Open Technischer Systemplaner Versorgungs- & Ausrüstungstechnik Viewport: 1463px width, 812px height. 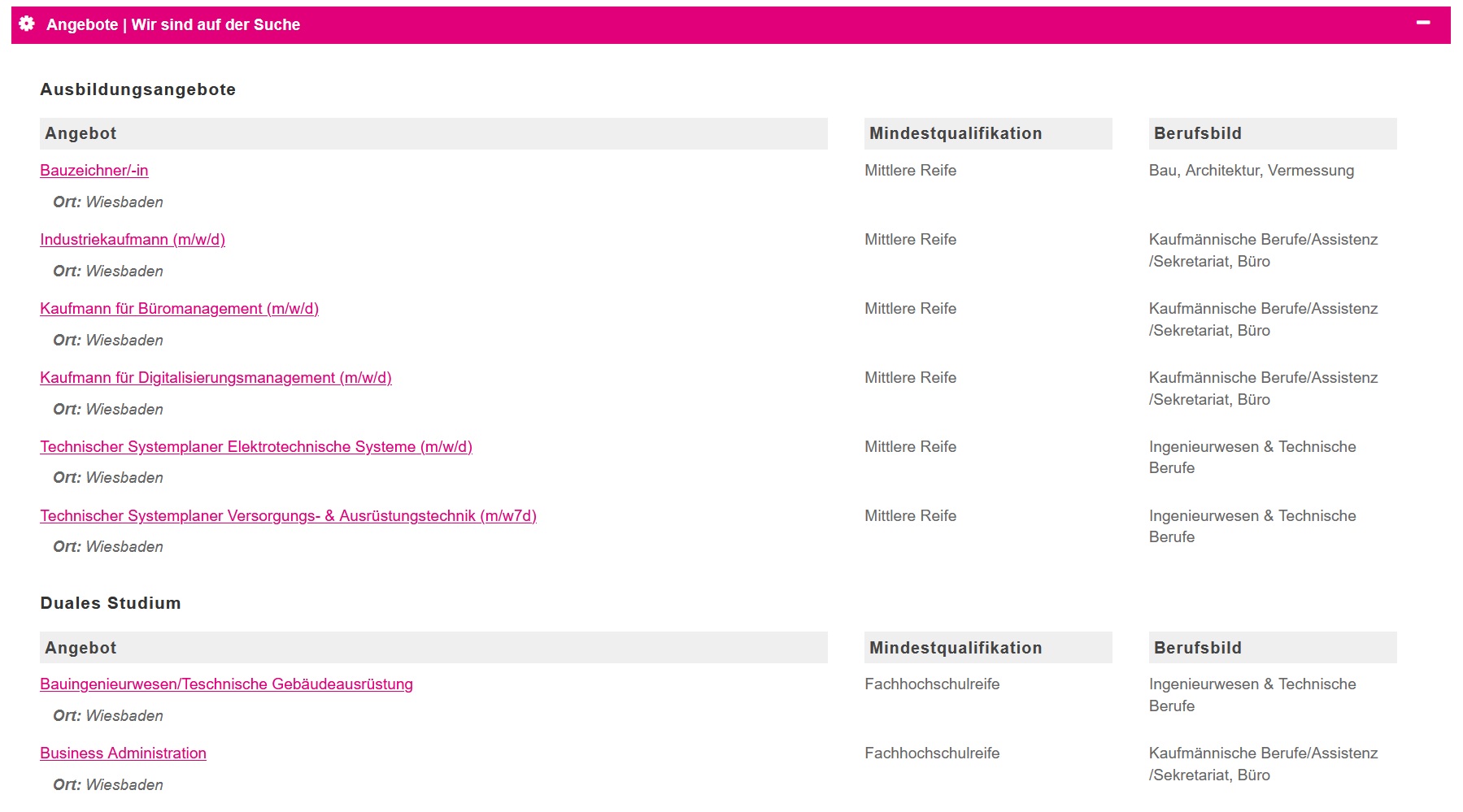click(x=290, y=515)
